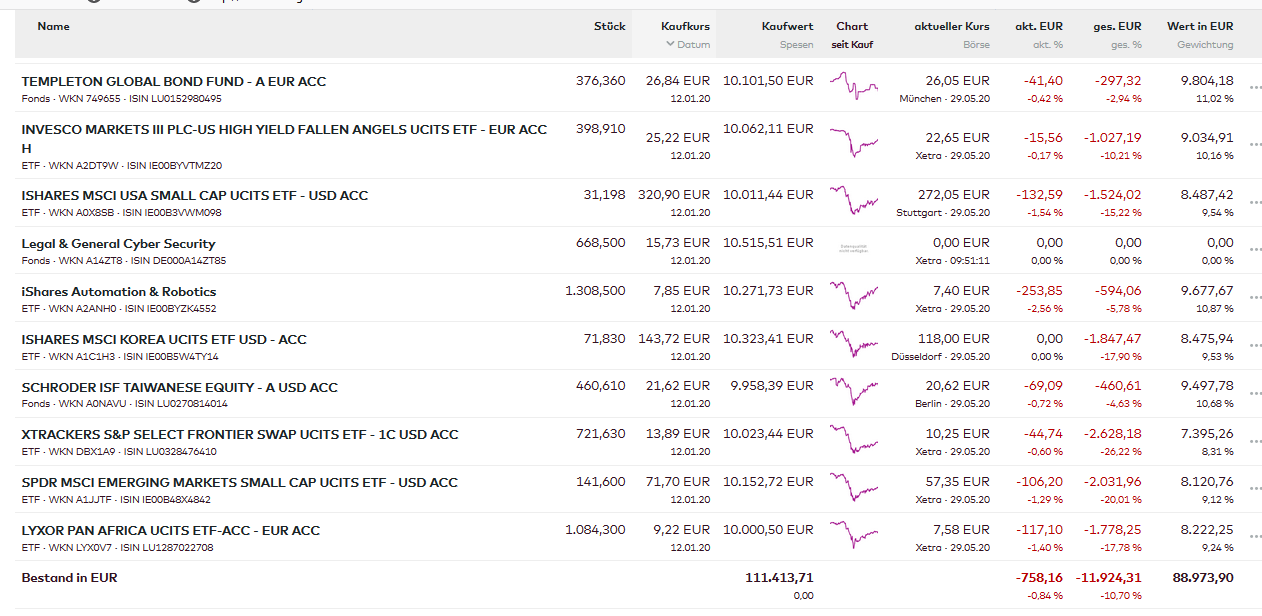Sort by Wert in EUR column header
The height and width of the screenshot is (616, 1262).
[1199, 27]
